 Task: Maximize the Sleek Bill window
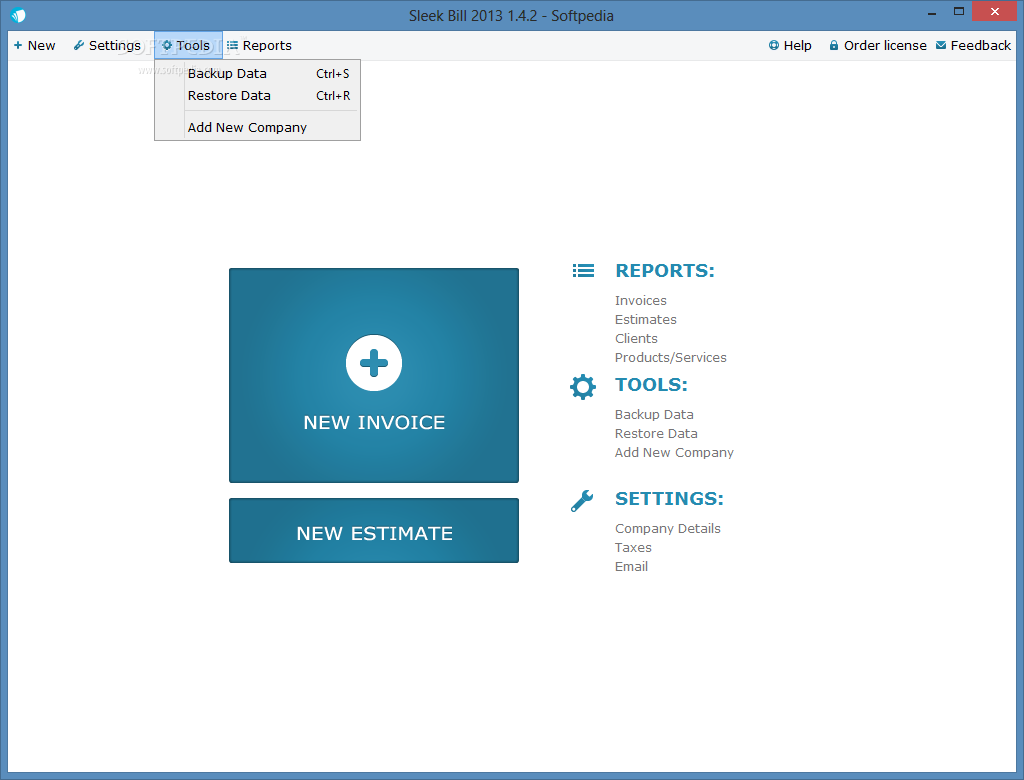click(959, 12)
